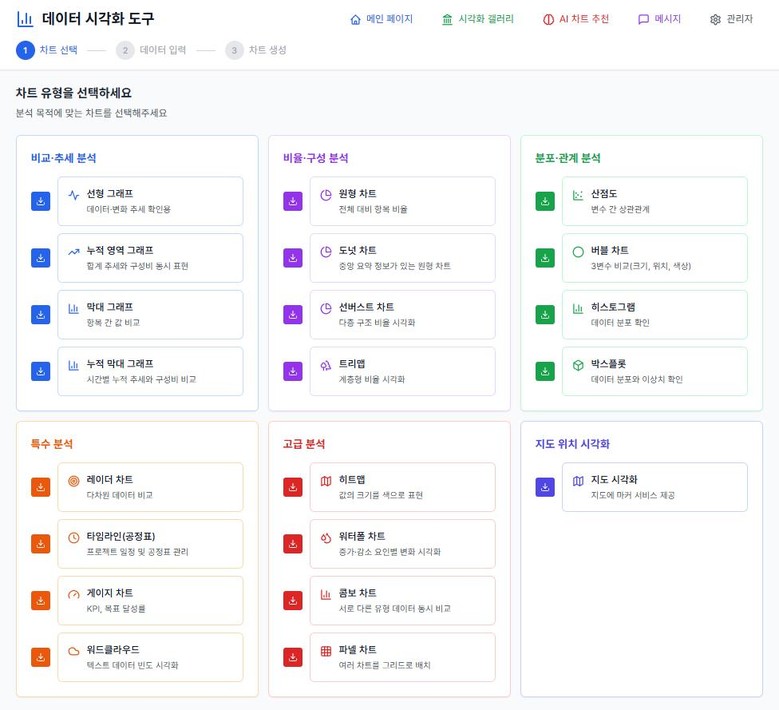Screen dimensions: 779x710
Task: Click the green download icon beside 산점도
Action: (544, 201)
